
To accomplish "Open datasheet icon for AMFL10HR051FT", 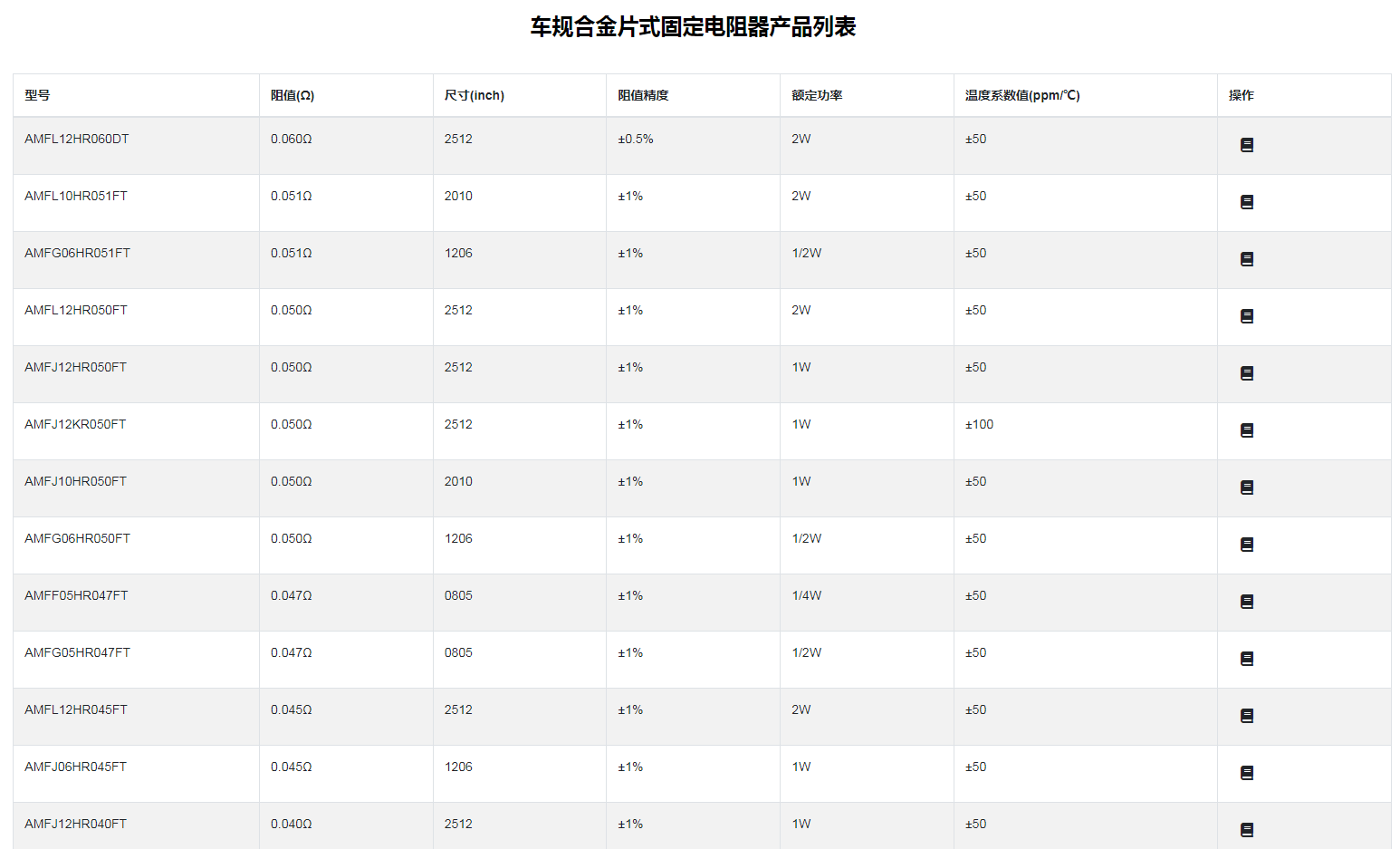I will click(x=1247, y=202).
